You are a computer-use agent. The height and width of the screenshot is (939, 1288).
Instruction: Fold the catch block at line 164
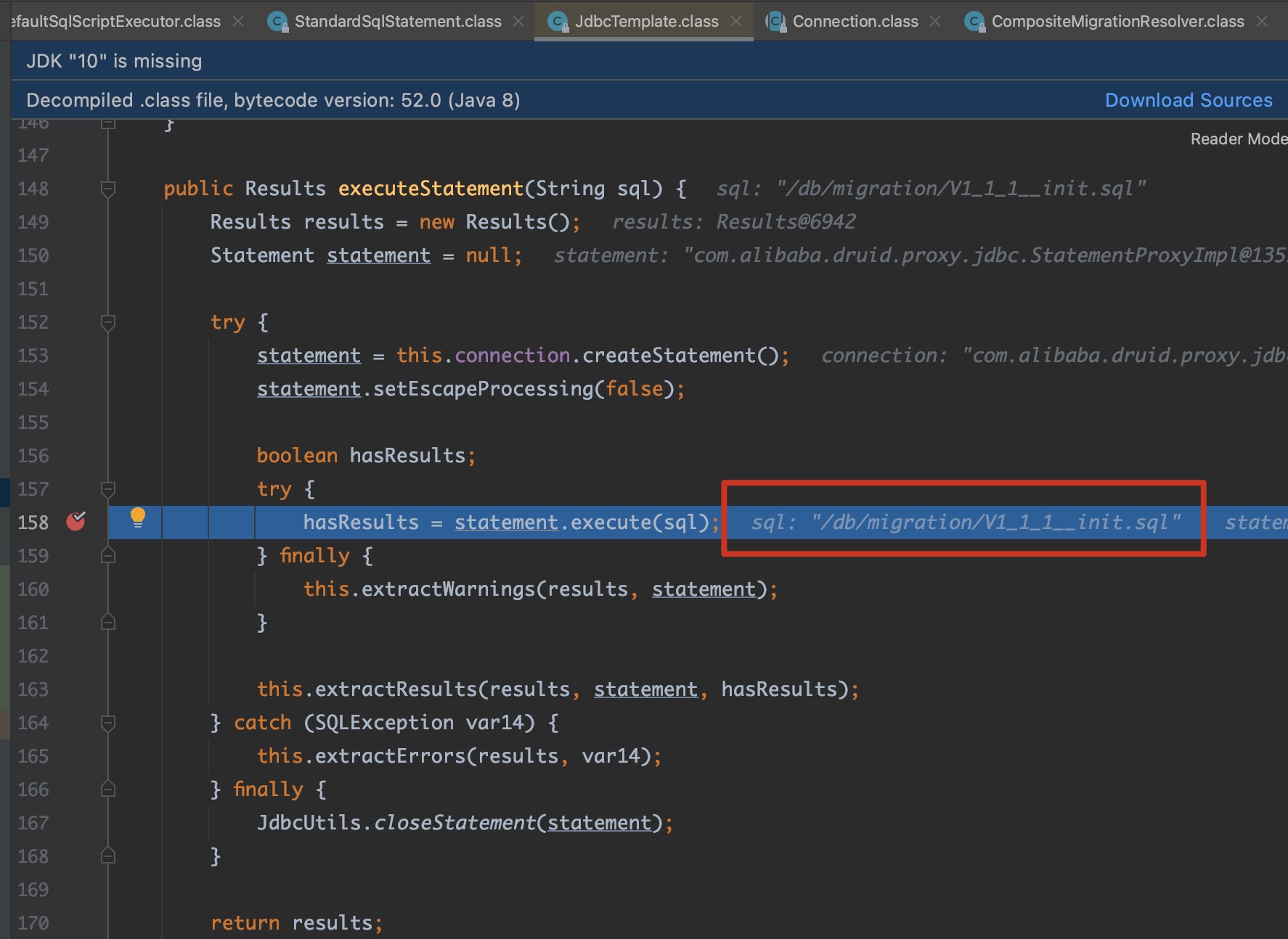coord(108,723)
